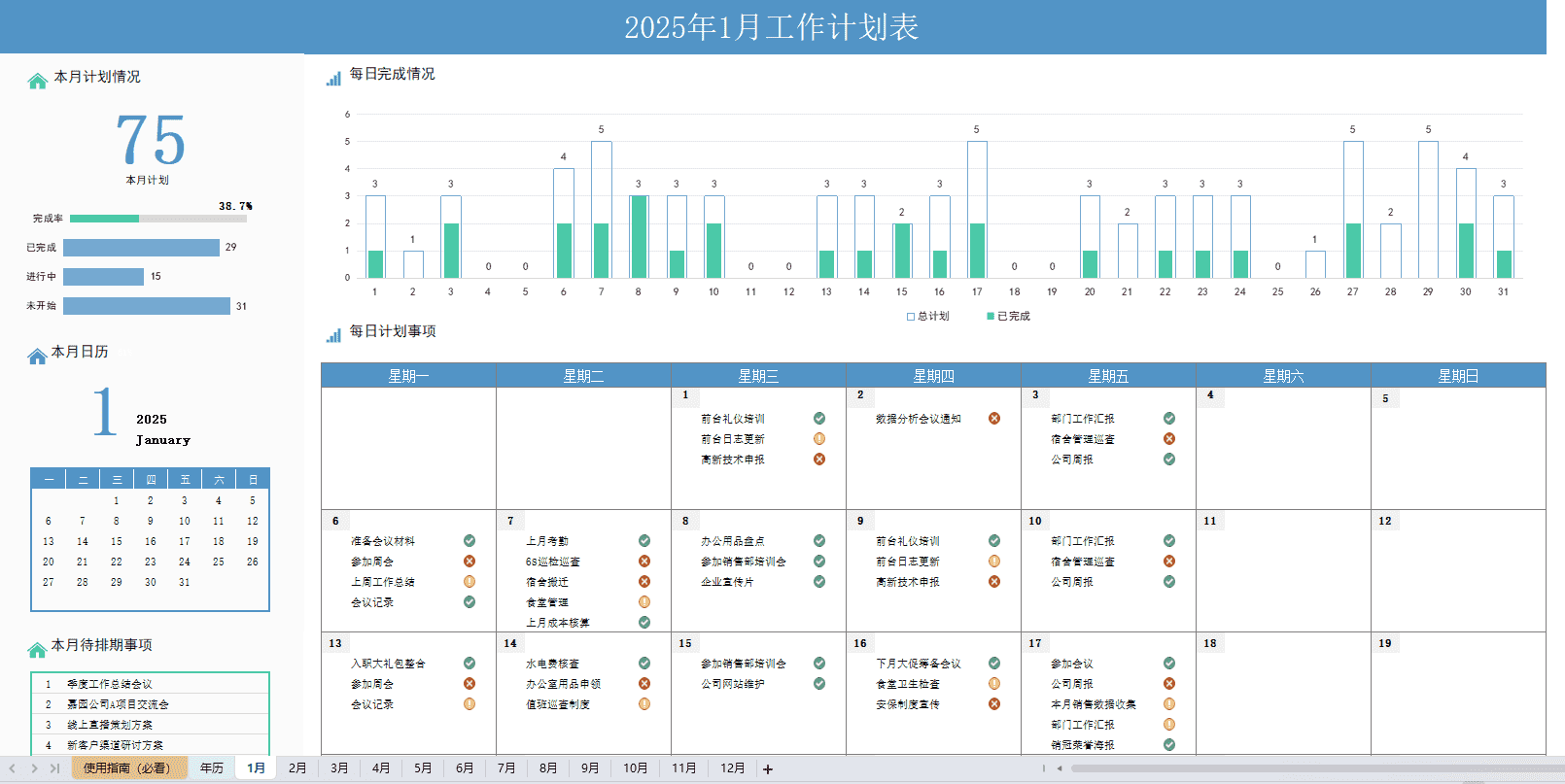Click the red X status for 安保制度宣传
This screenshot has width=1565, height=784.
click(x=994, y=704)
